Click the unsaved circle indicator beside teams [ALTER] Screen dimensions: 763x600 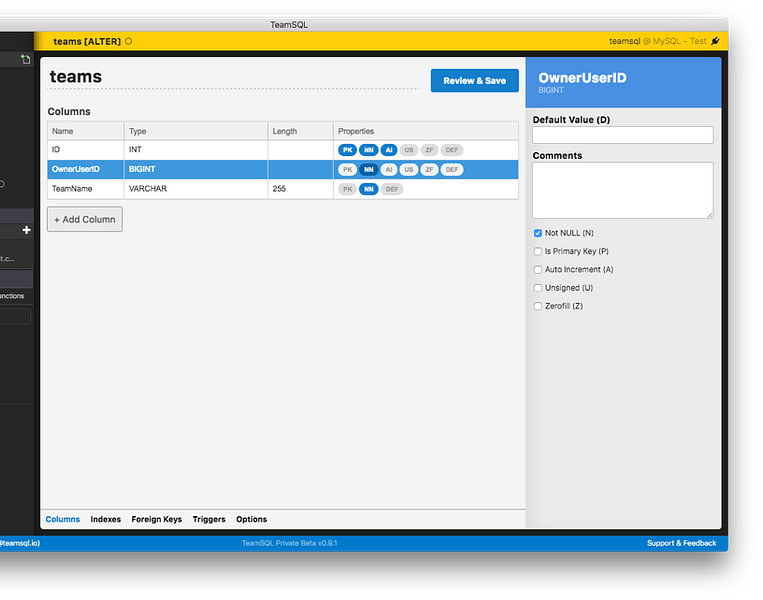click(x=128, y=41)
